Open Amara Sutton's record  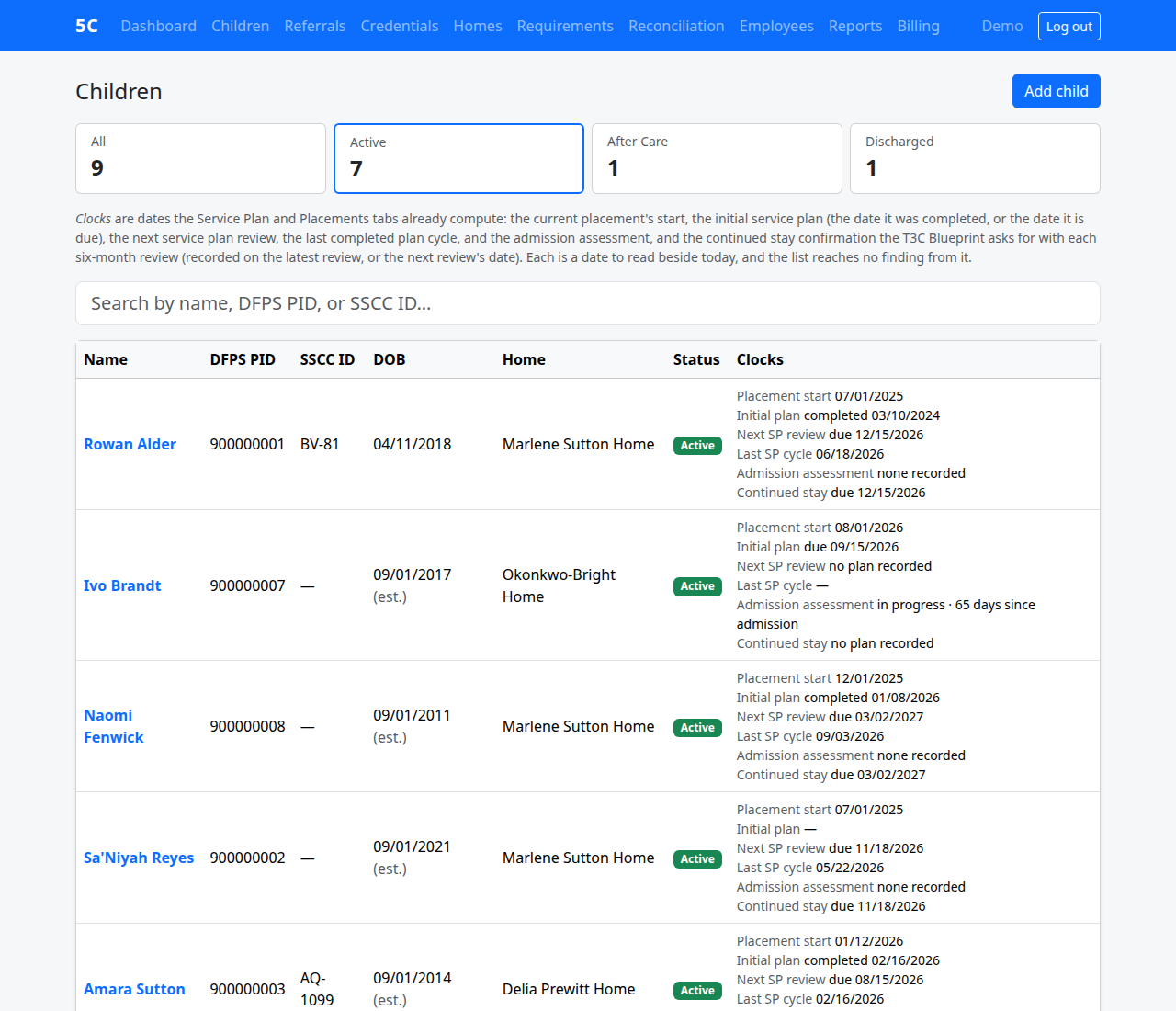click(x=134, y=989)
